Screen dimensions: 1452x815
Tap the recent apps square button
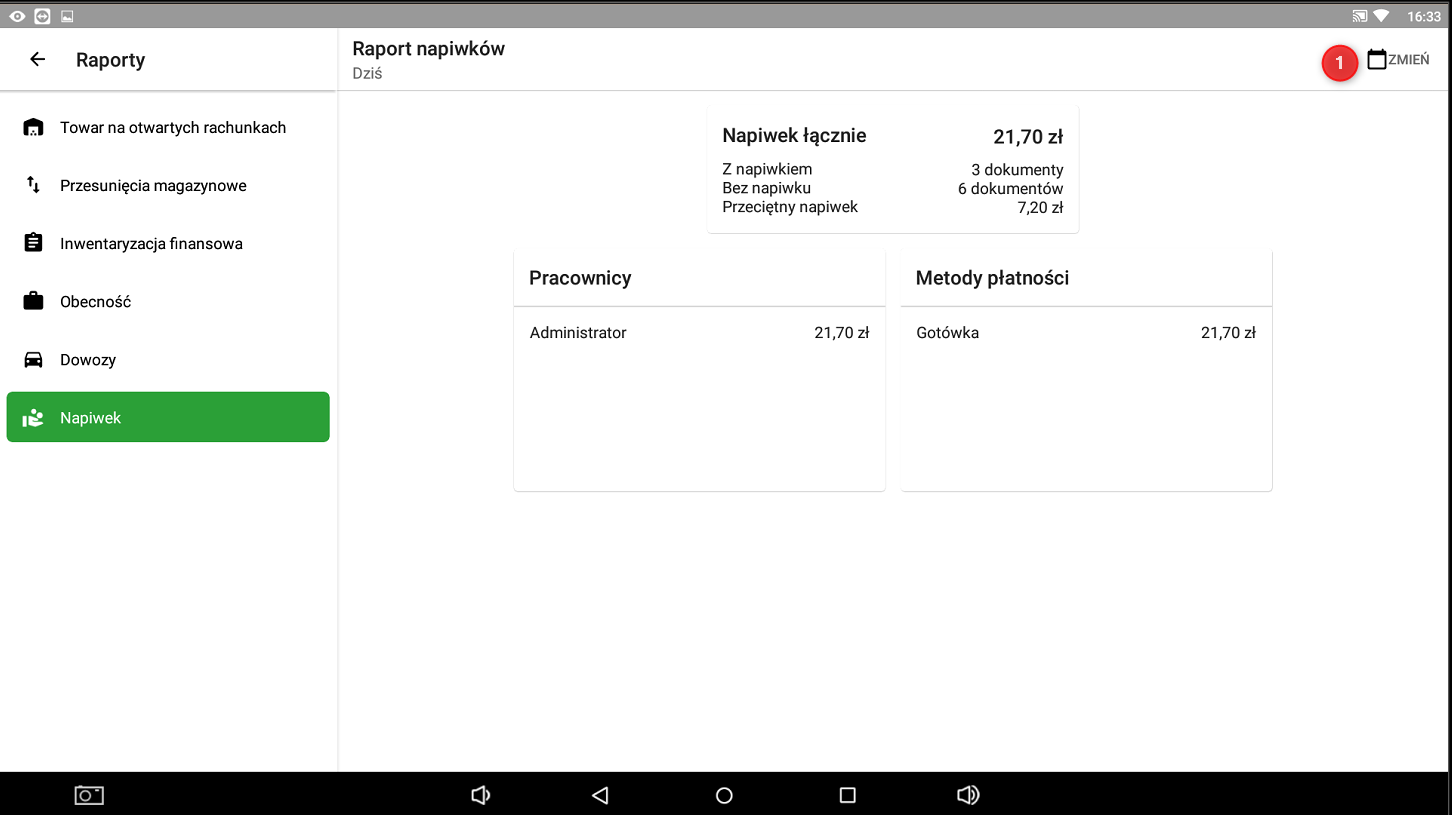(847, 795)
